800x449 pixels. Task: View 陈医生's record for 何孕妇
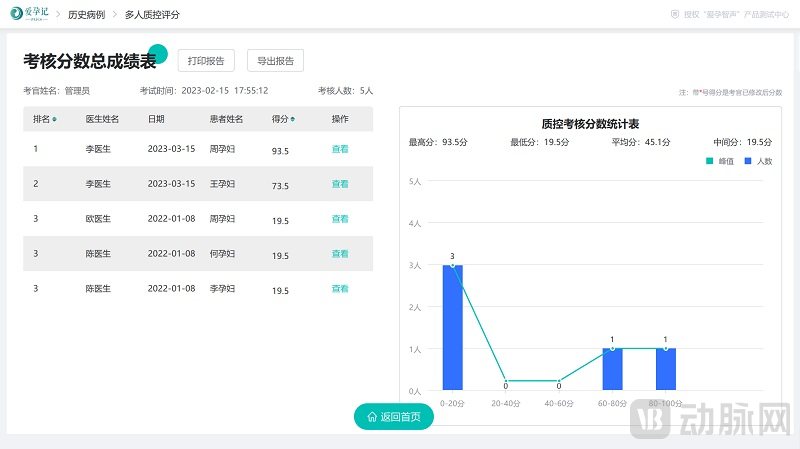340,254
